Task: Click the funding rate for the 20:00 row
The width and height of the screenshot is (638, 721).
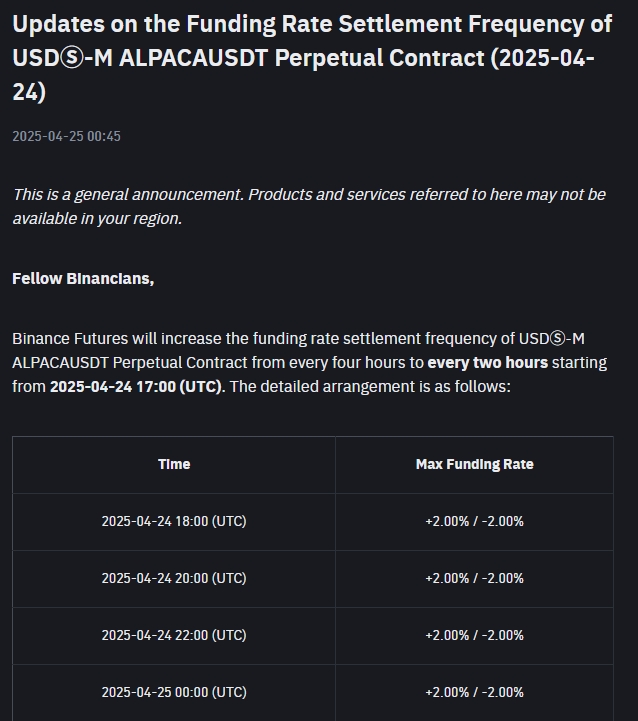Action: 475,578
